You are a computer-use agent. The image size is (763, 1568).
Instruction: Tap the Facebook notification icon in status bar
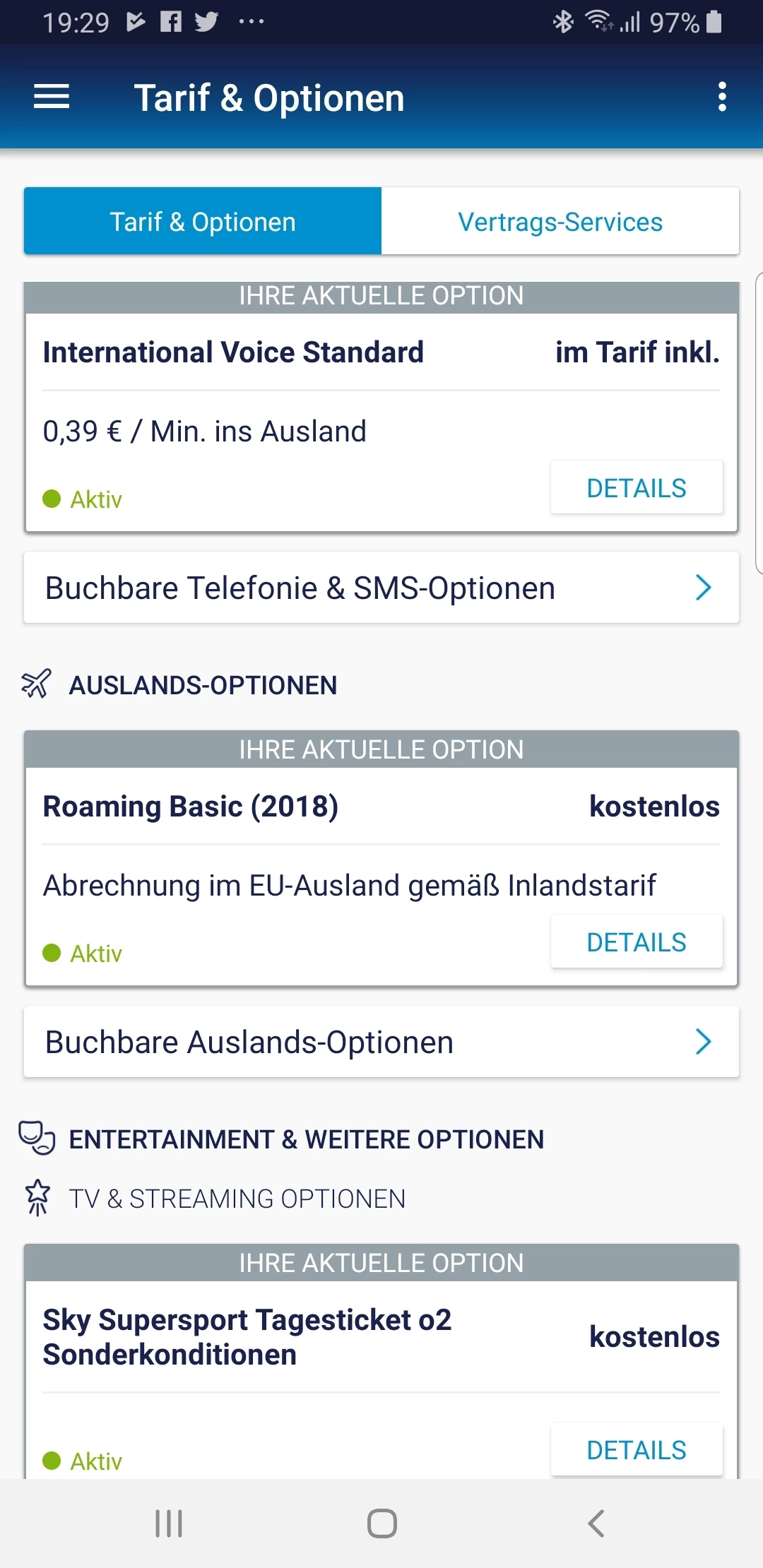(x=171, y=22)
